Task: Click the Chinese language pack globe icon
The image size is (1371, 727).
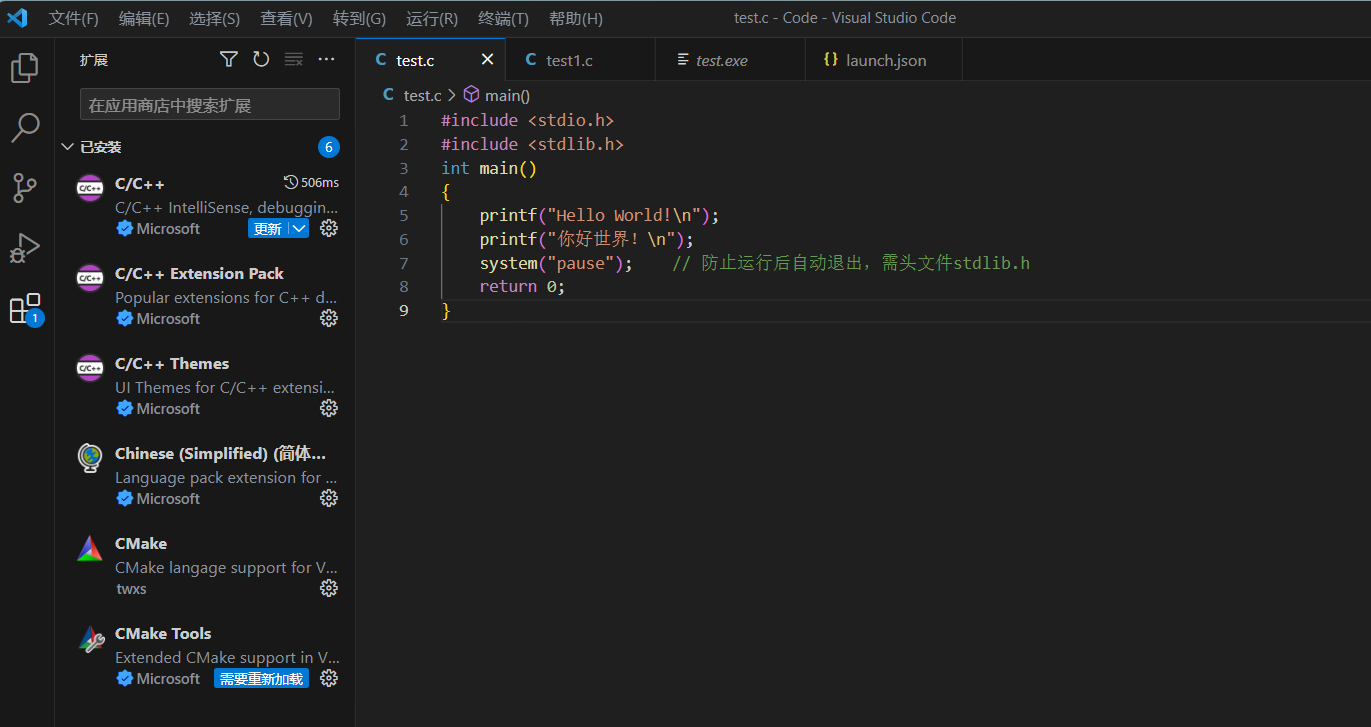Action: [x=90, y=458]
